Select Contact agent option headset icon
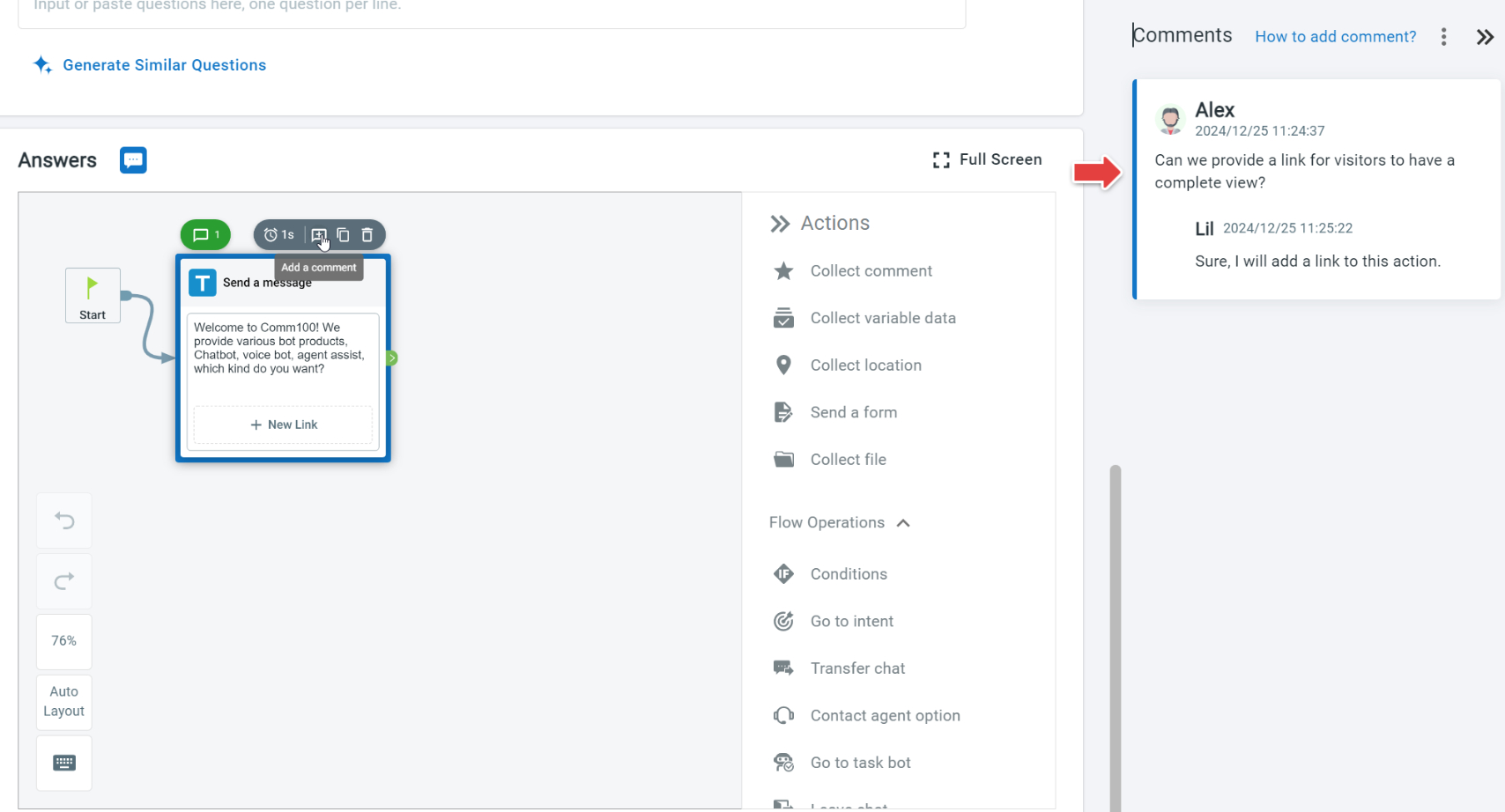This screenshot has height=812, width=1505. tap(783, 715)
